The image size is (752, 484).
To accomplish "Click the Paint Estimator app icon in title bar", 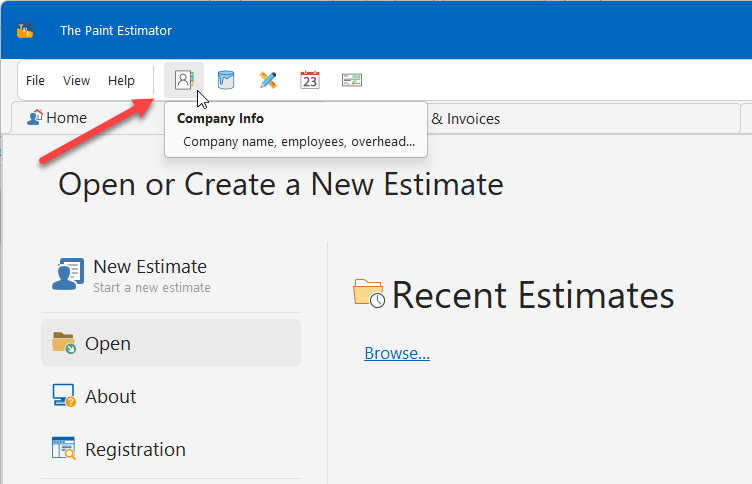I will pos(26,30).
